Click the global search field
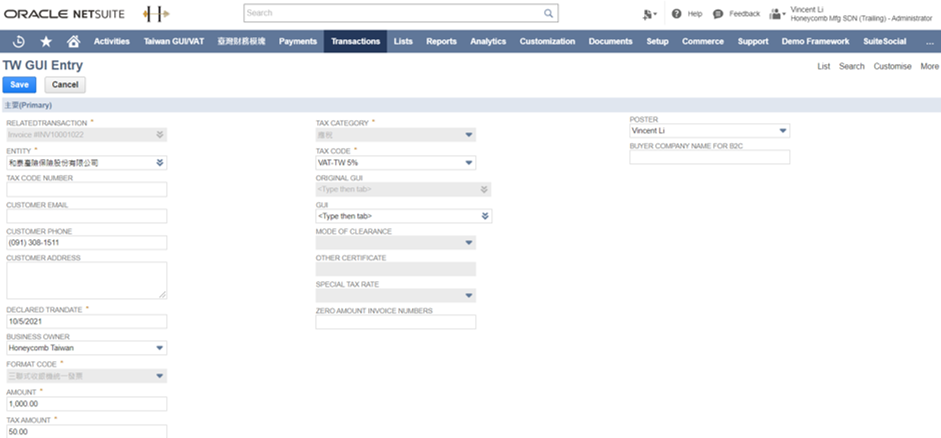Image resolution: width=941 pixels, height=438 pixels. click(x=393, y=13)
